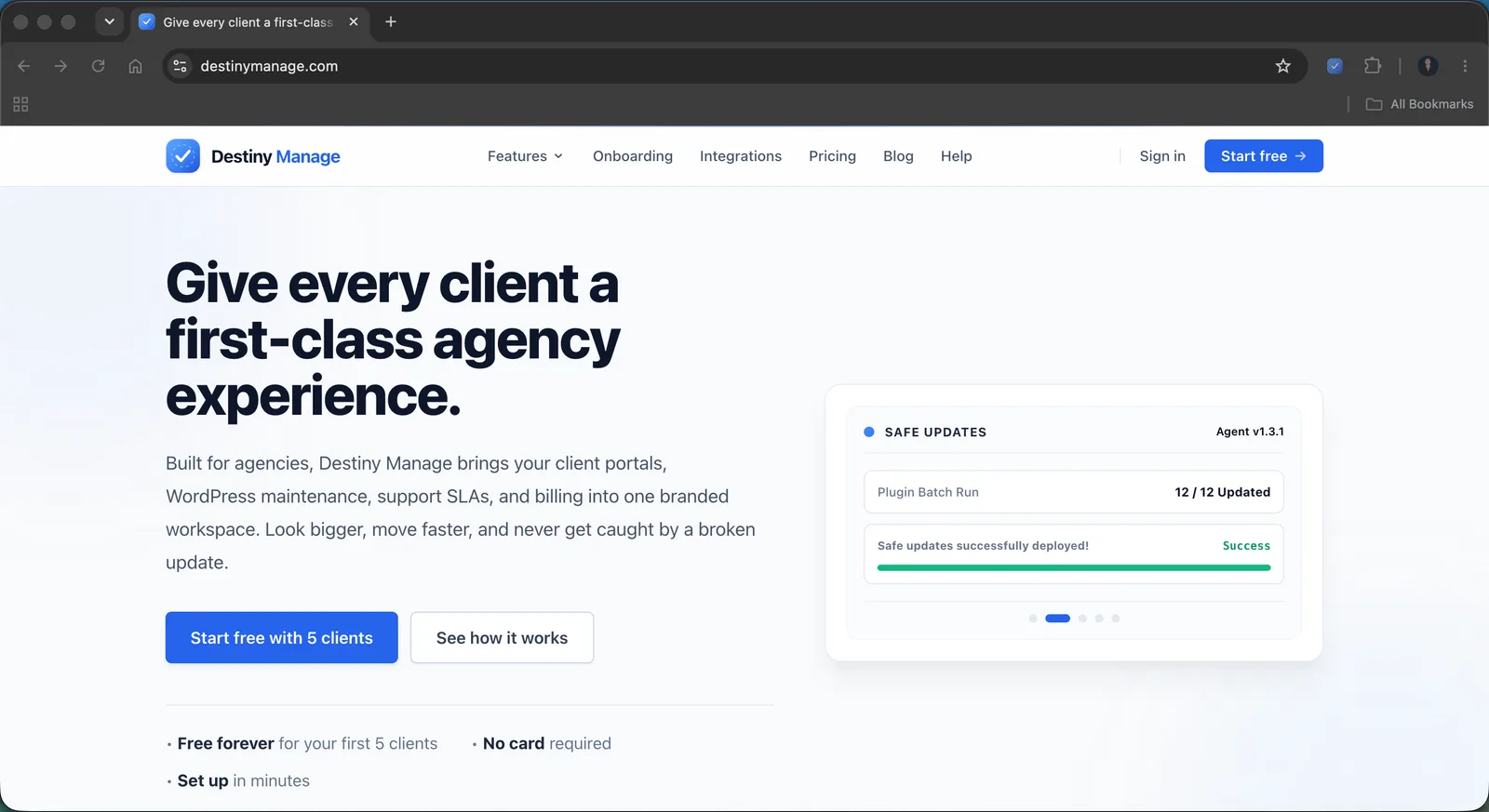Click the browser forward arrow
Image resolution: width=1489 pixels, height=812 pixels.
(x=60, y=66)
